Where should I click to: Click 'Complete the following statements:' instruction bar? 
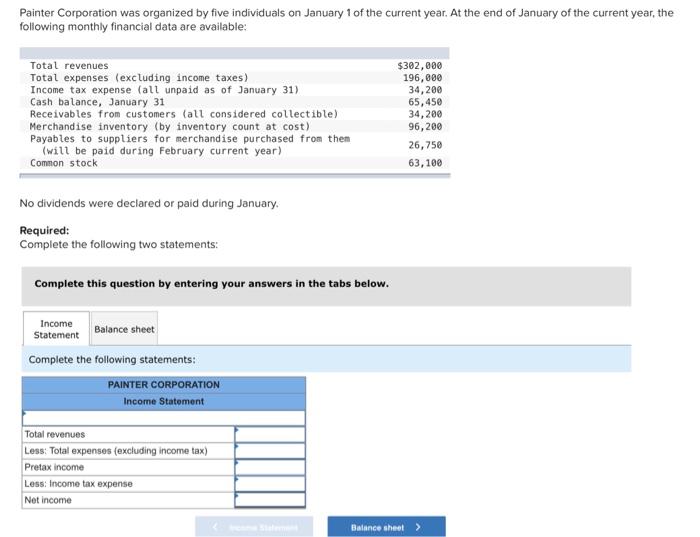click(x=326, y=359)
